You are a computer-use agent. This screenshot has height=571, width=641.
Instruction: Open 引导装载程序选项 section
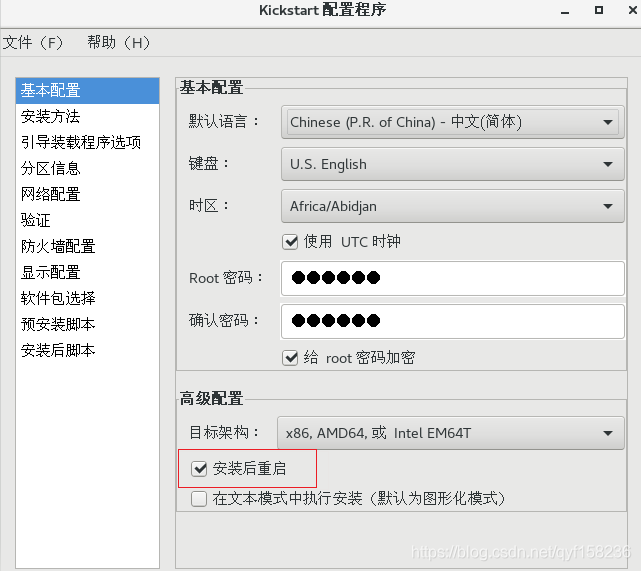coord(87,142)
